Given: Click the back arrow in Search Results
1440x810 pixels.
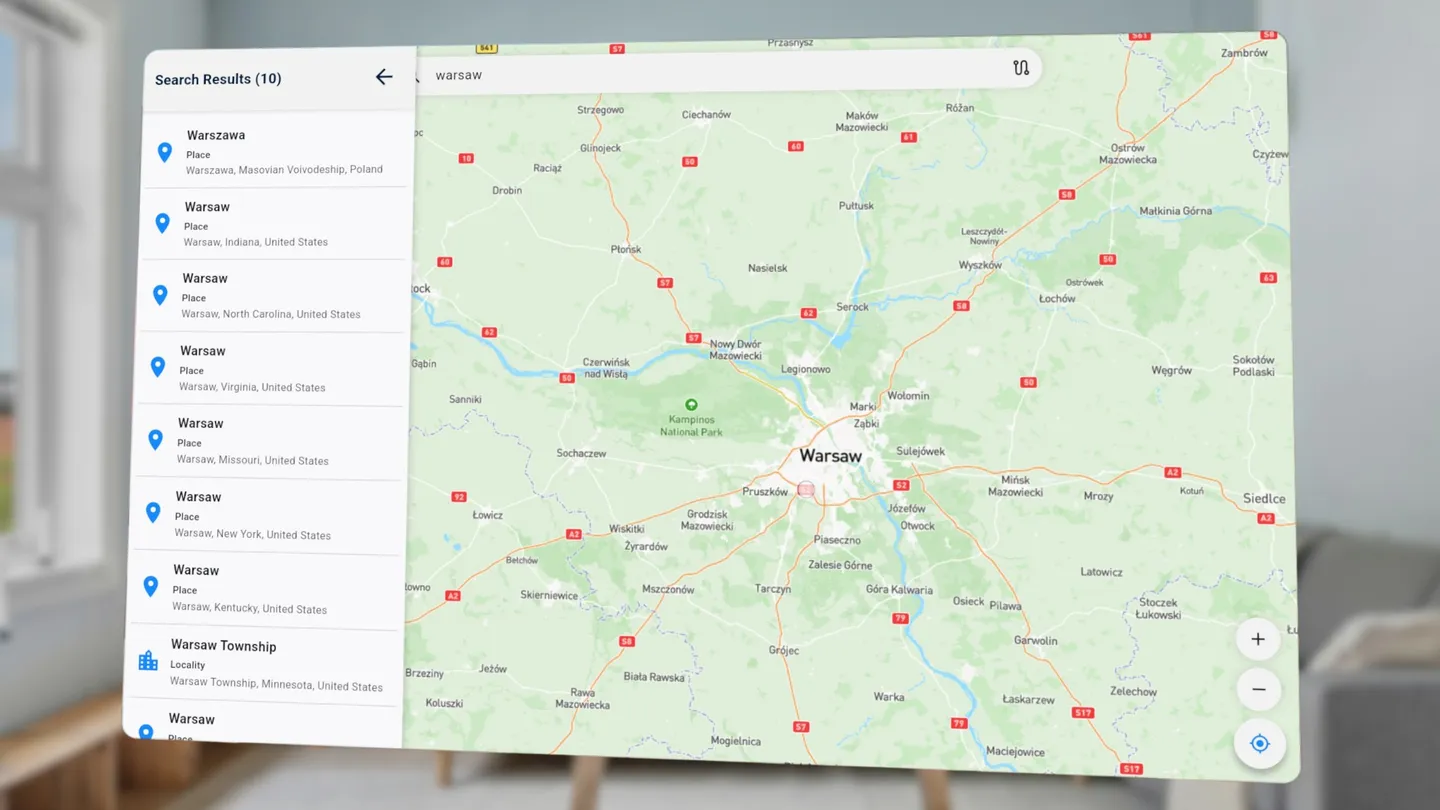Looking at the screenshot, I should coord(384,77).
